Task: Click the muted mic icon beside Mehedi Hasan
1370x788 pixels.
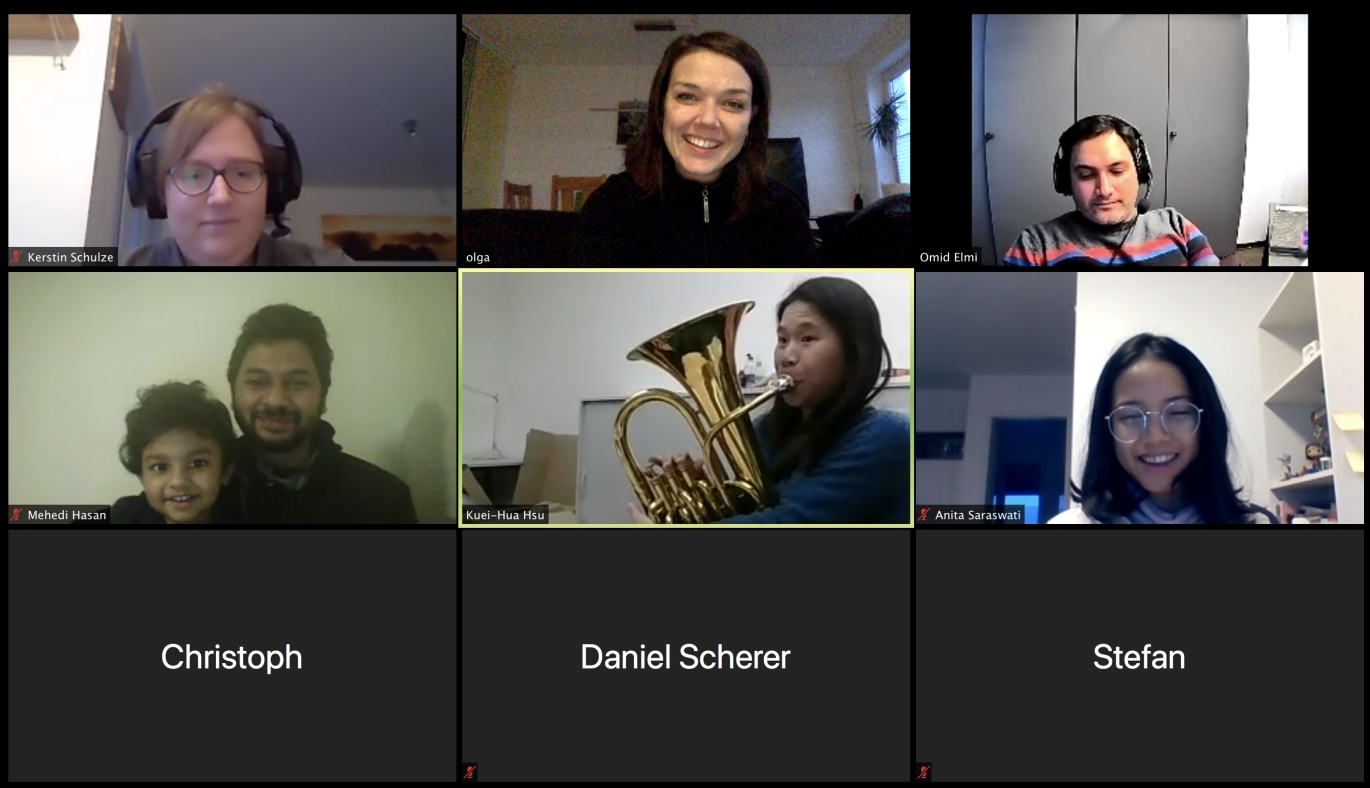Action: [x=16, y=515]
